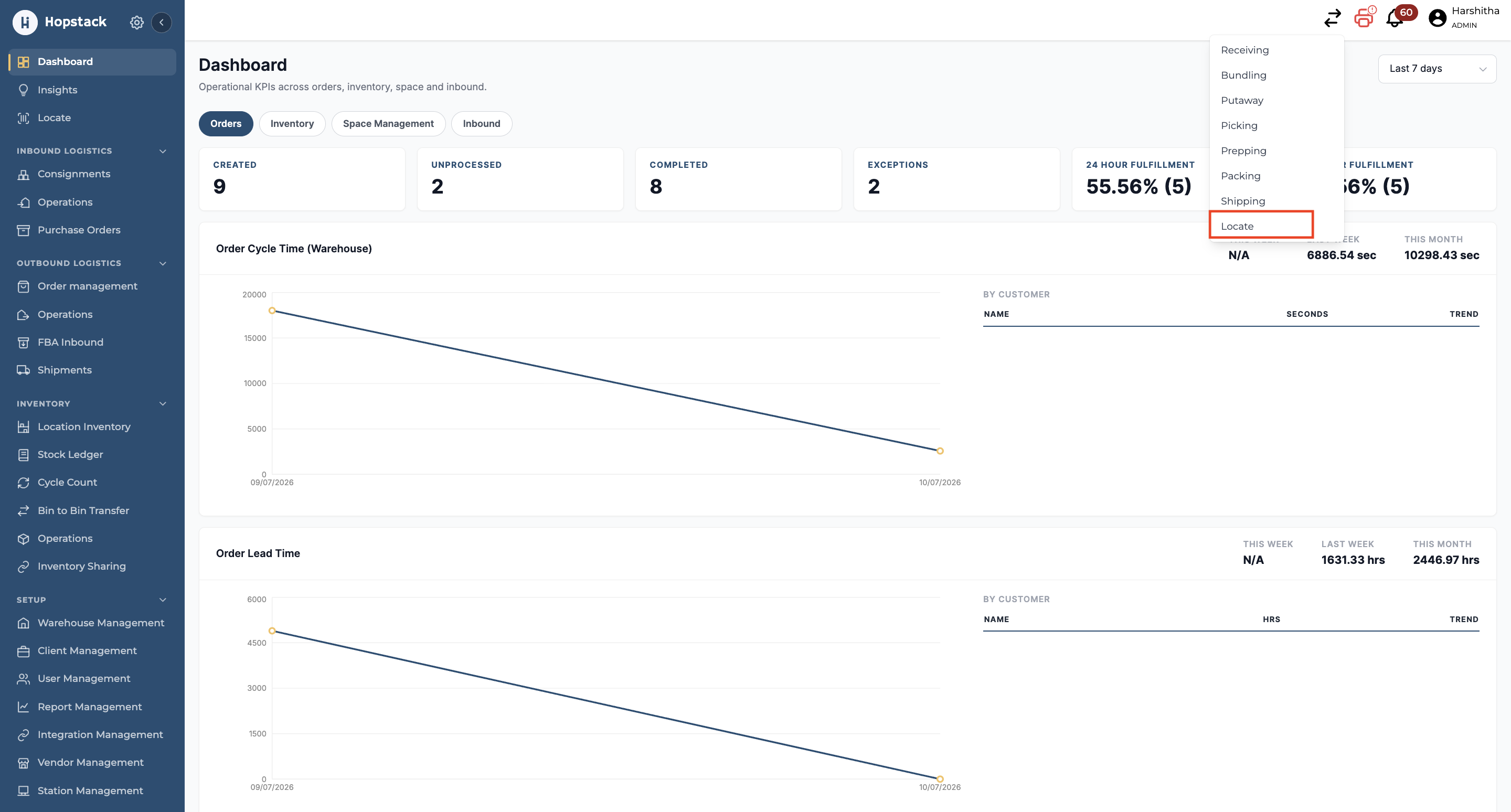Open the red printer icon
The height and width of the screenshot is (812, 1511).
click(1364, 18)
